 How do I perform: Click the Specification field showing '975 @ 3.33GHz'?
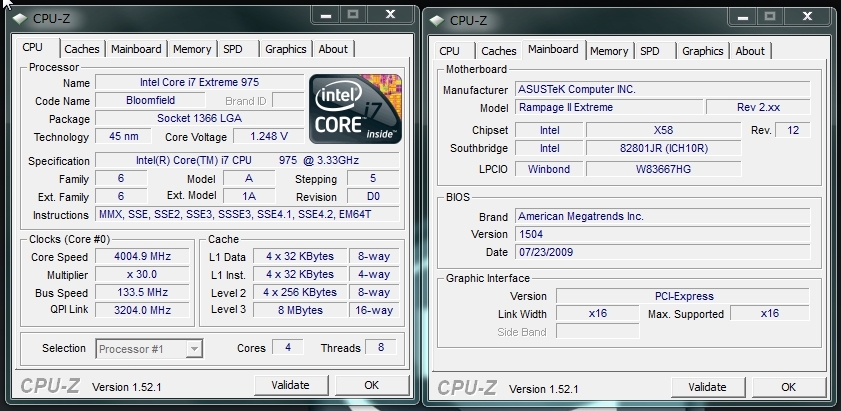tap(247, 160)
